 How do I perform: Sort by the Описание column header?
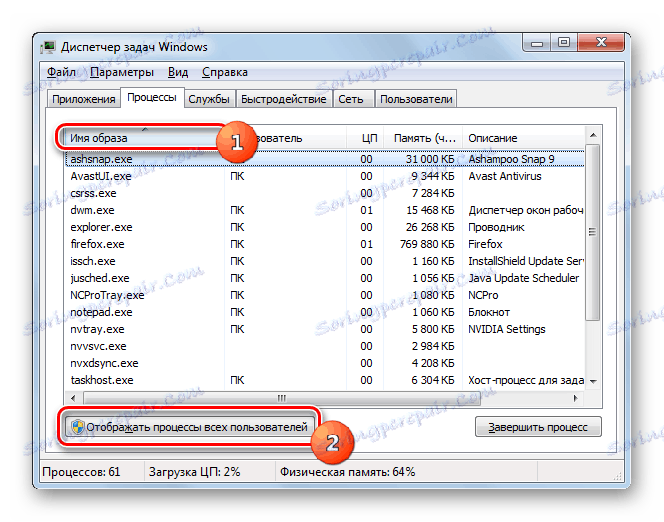click(523, 138)
